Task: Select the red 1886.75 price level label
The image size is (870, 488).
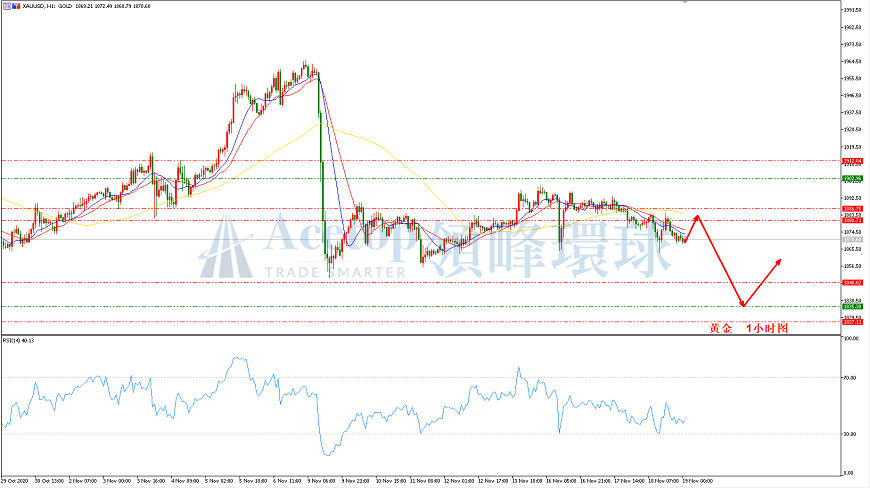Action: coord(853,209)
